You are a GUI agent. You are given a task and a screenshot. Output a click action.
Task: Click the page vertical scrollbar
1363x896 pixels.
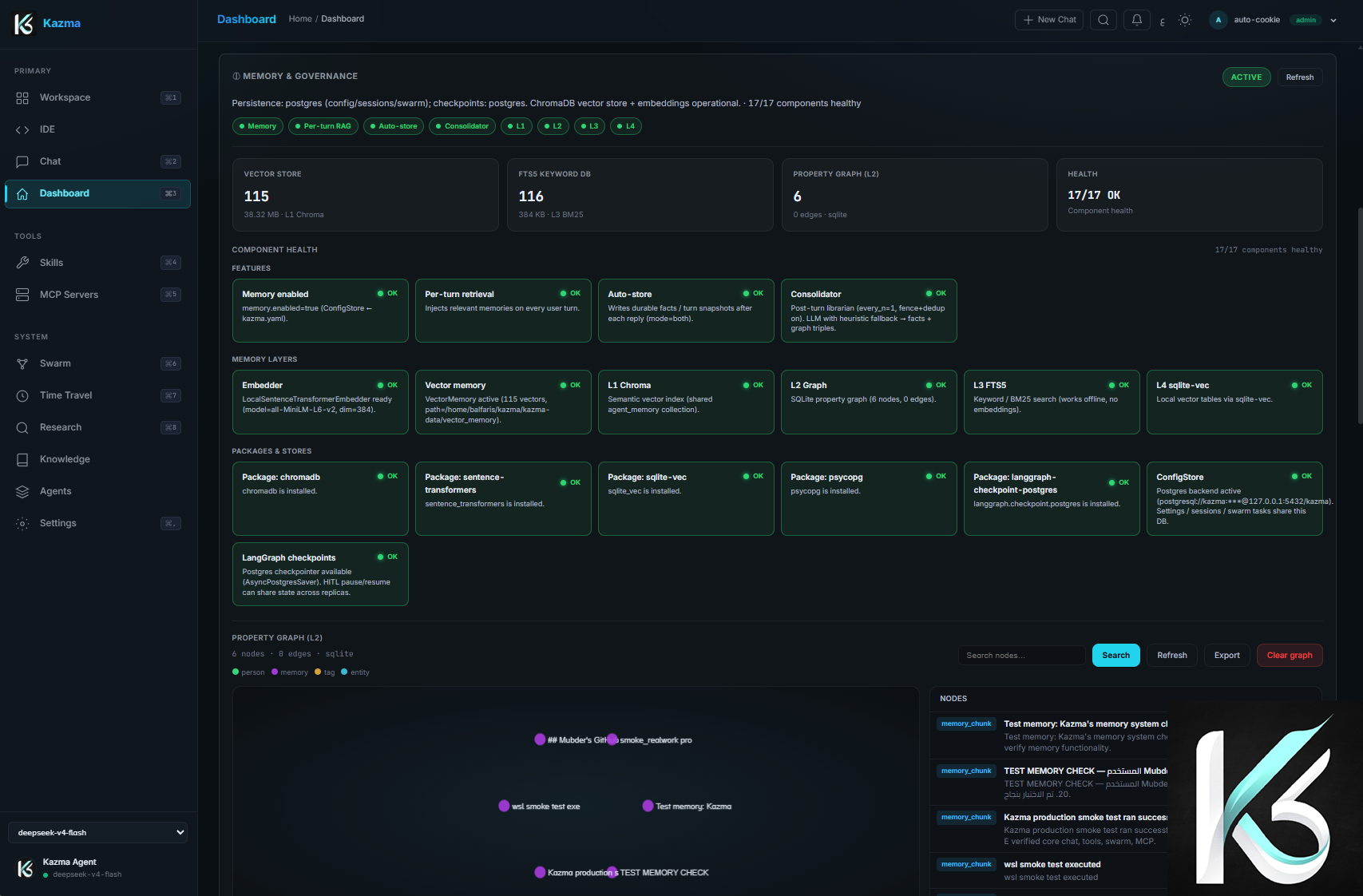1359,315
